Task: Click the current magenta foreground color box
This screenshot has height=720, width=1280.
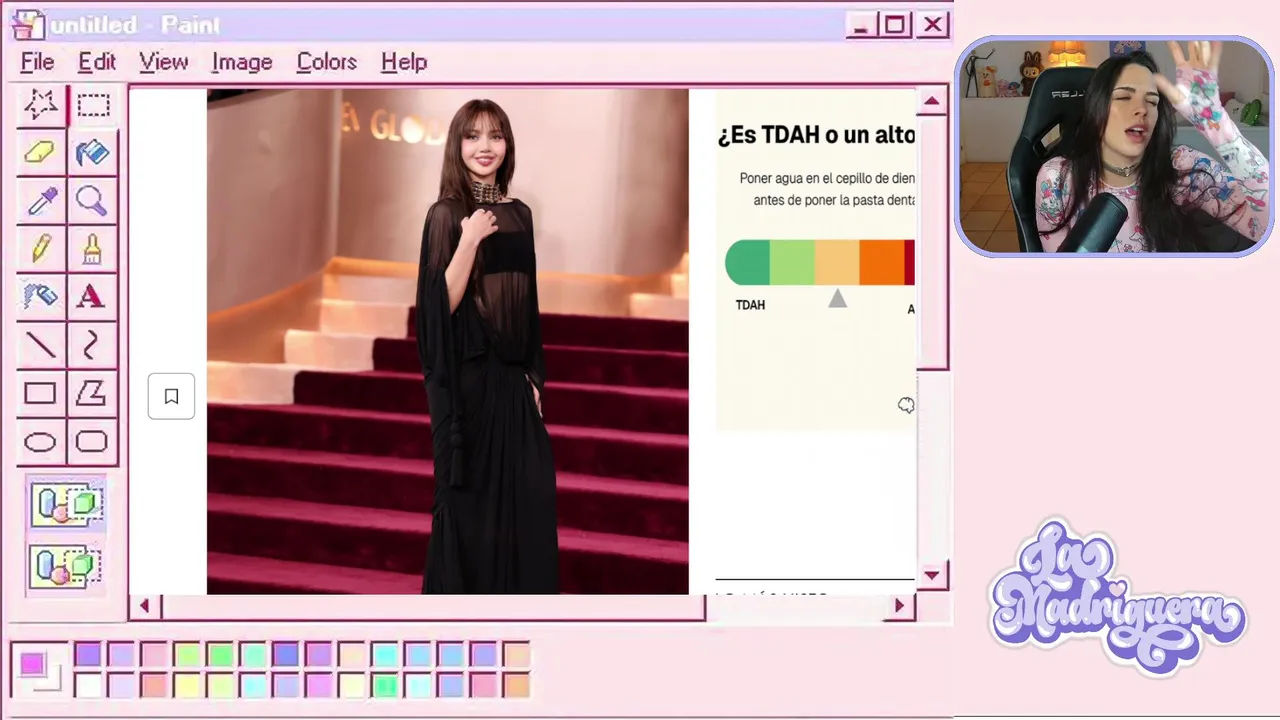Action: coord(32,664)
